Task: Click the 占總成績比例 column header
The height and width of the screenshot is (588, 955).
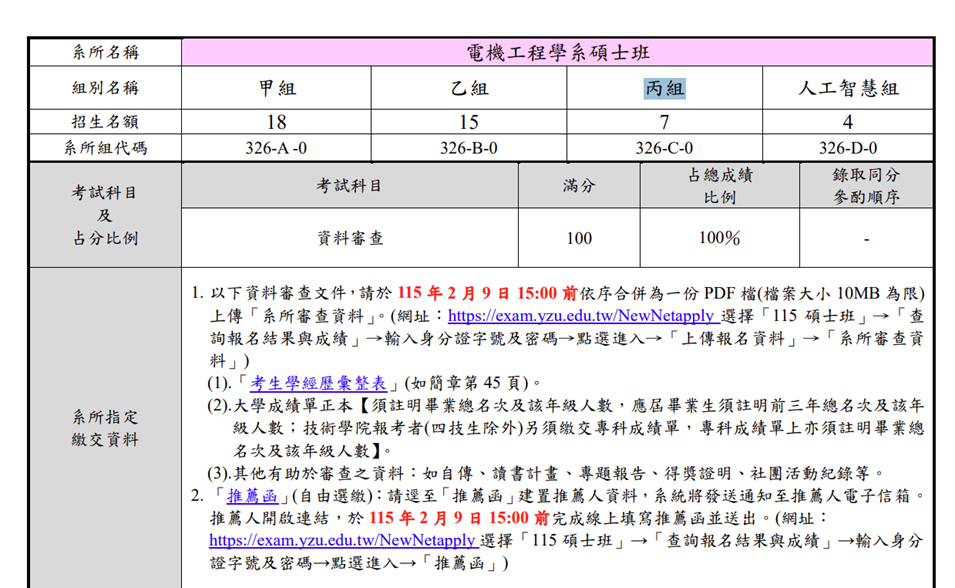Action: tap(719, 186)
